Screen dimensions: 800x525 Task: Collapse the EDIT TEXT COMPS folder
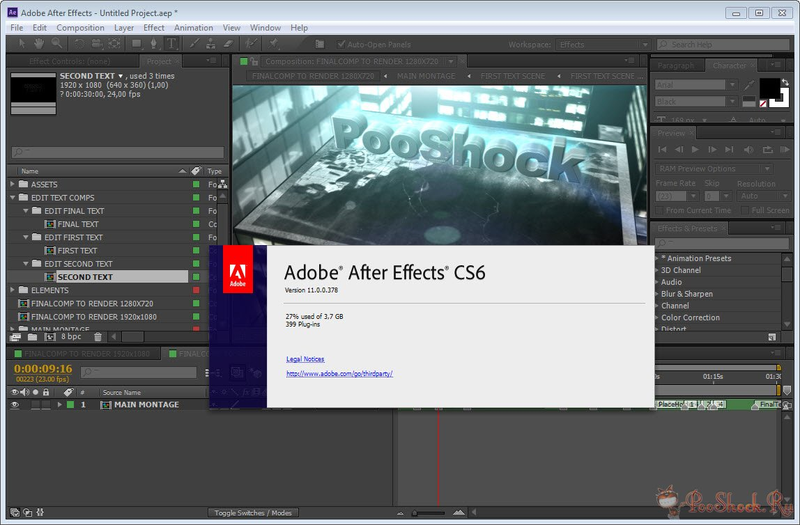[x=13, y=197]
